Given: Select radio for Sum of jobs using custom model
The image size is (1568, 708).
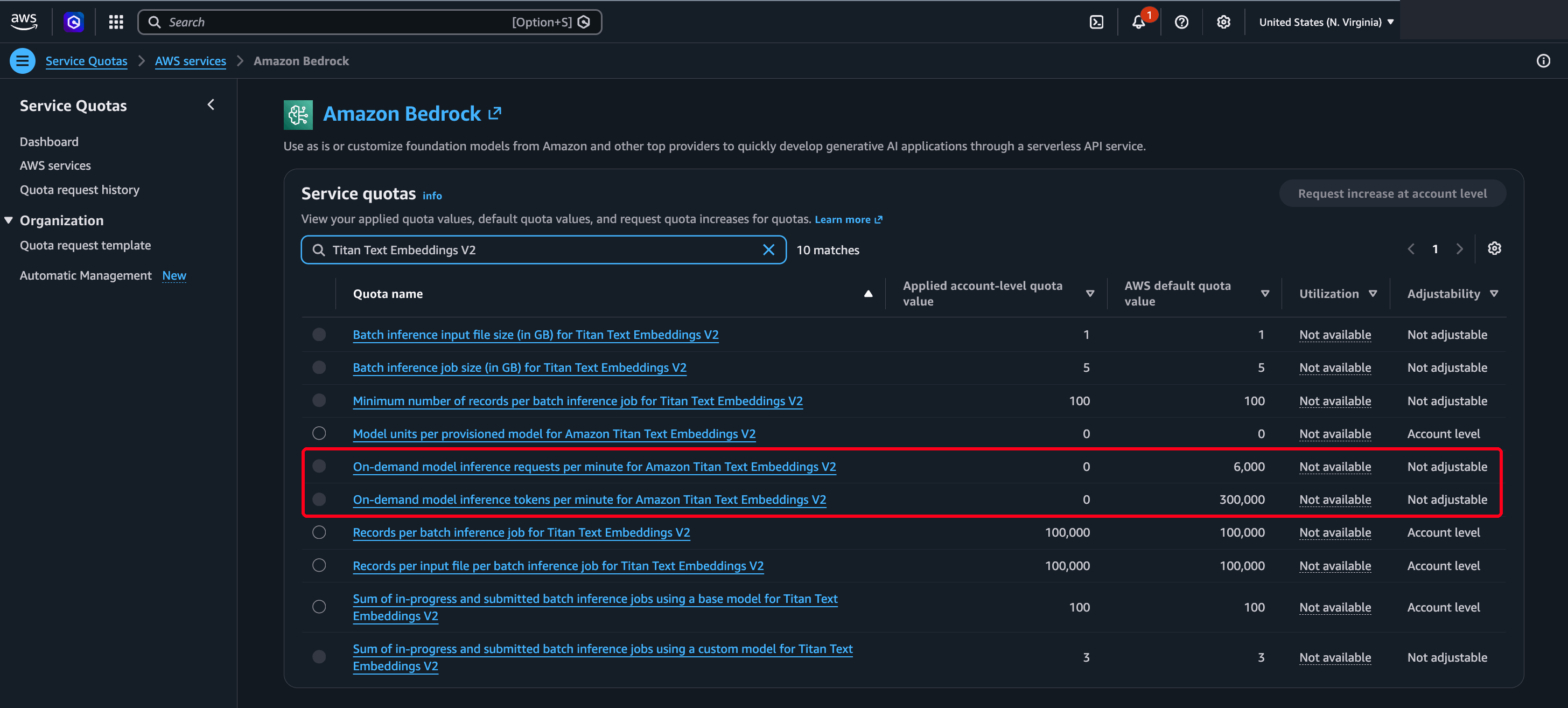Looking at the screenshot, I should [x=319, y=657].
